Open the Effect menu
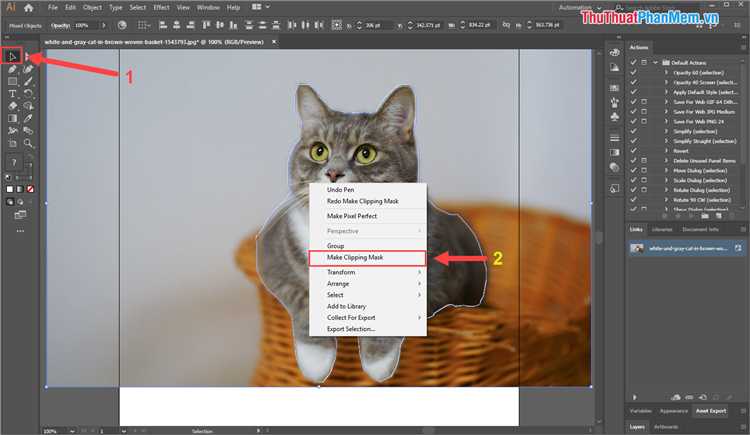 pos(161,7)
